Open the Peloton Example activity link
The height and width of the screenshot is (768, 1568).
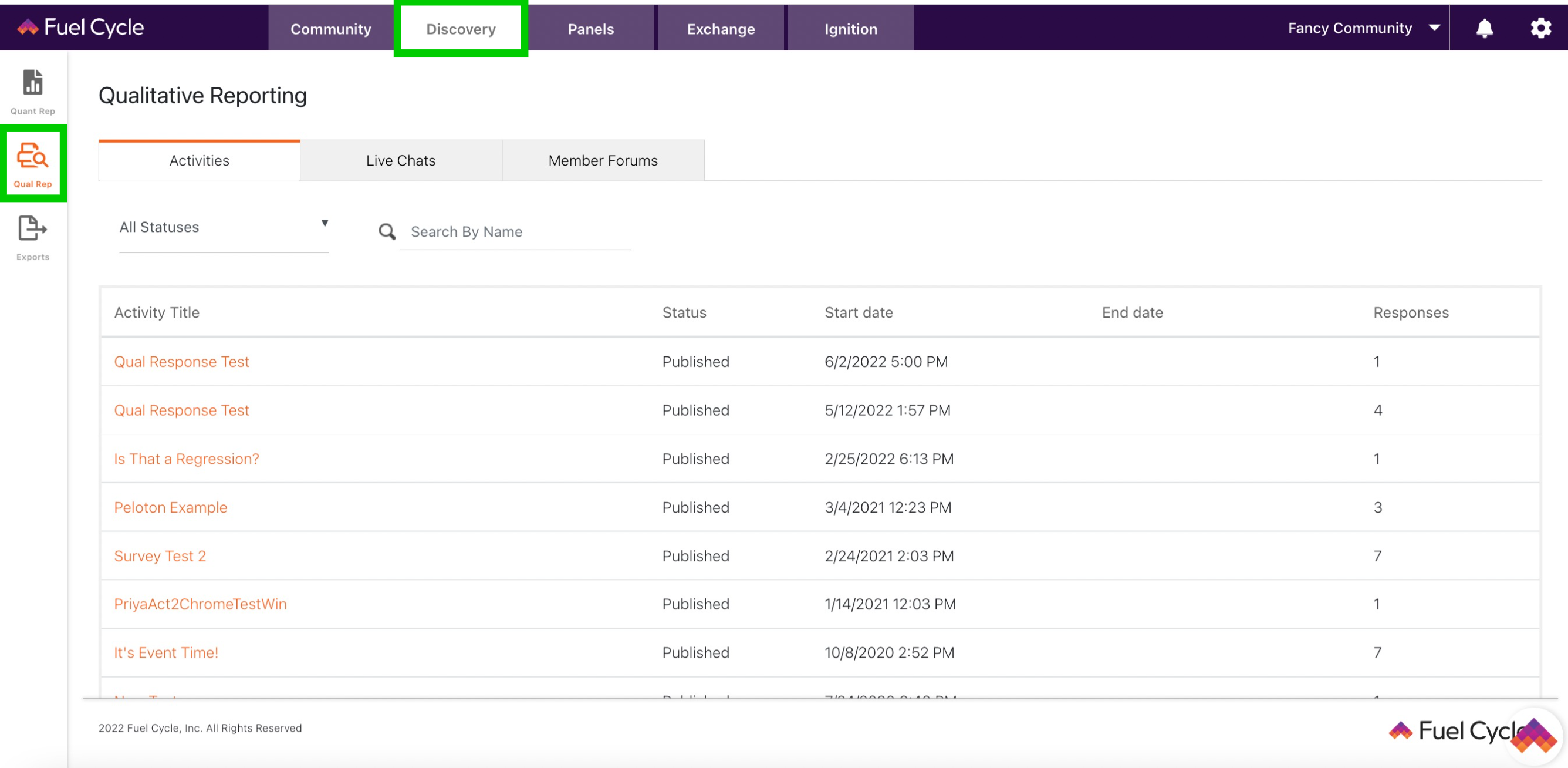(170, 507)
